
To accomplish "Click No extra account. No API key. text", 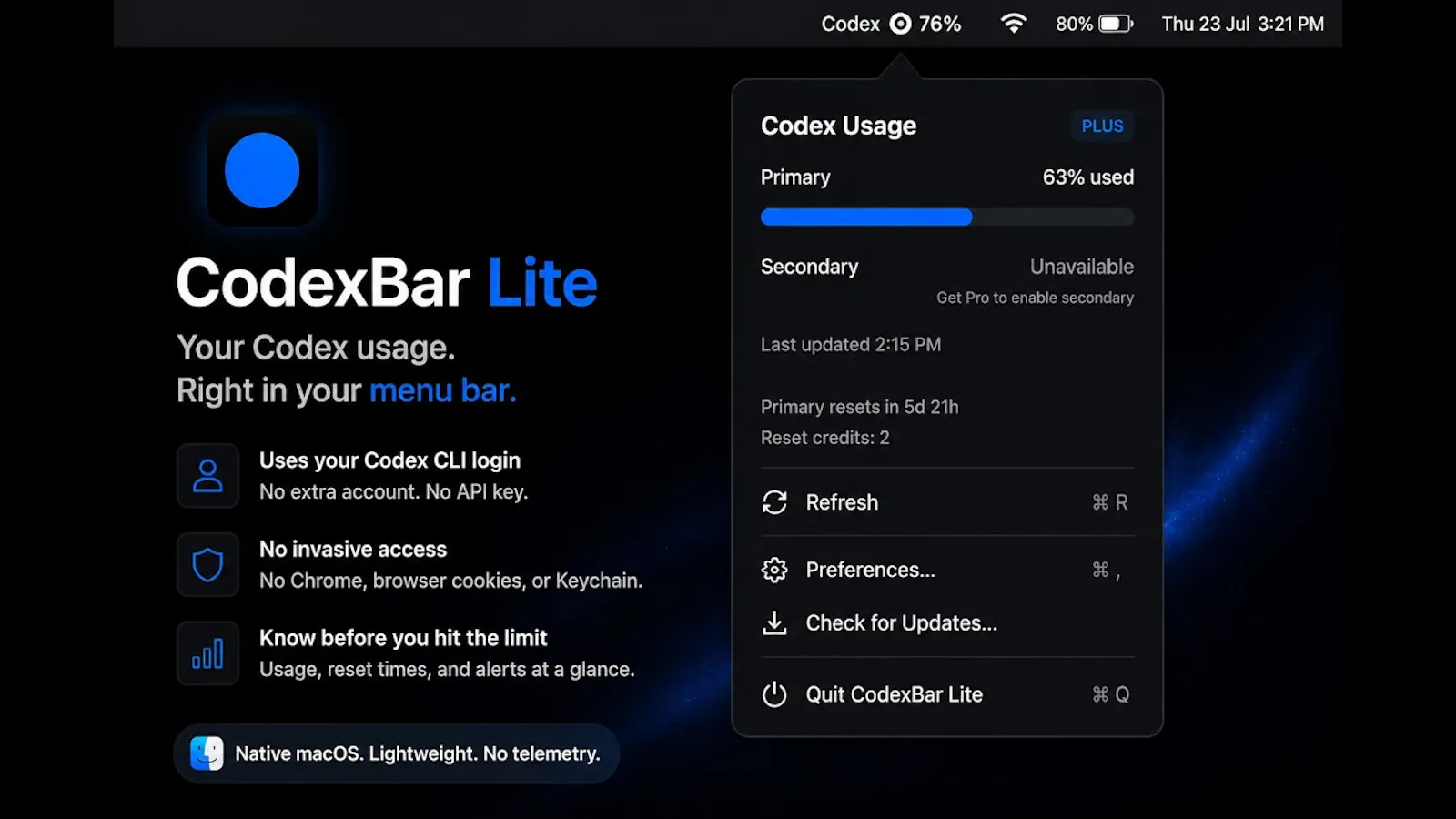I will click(393, 492).
